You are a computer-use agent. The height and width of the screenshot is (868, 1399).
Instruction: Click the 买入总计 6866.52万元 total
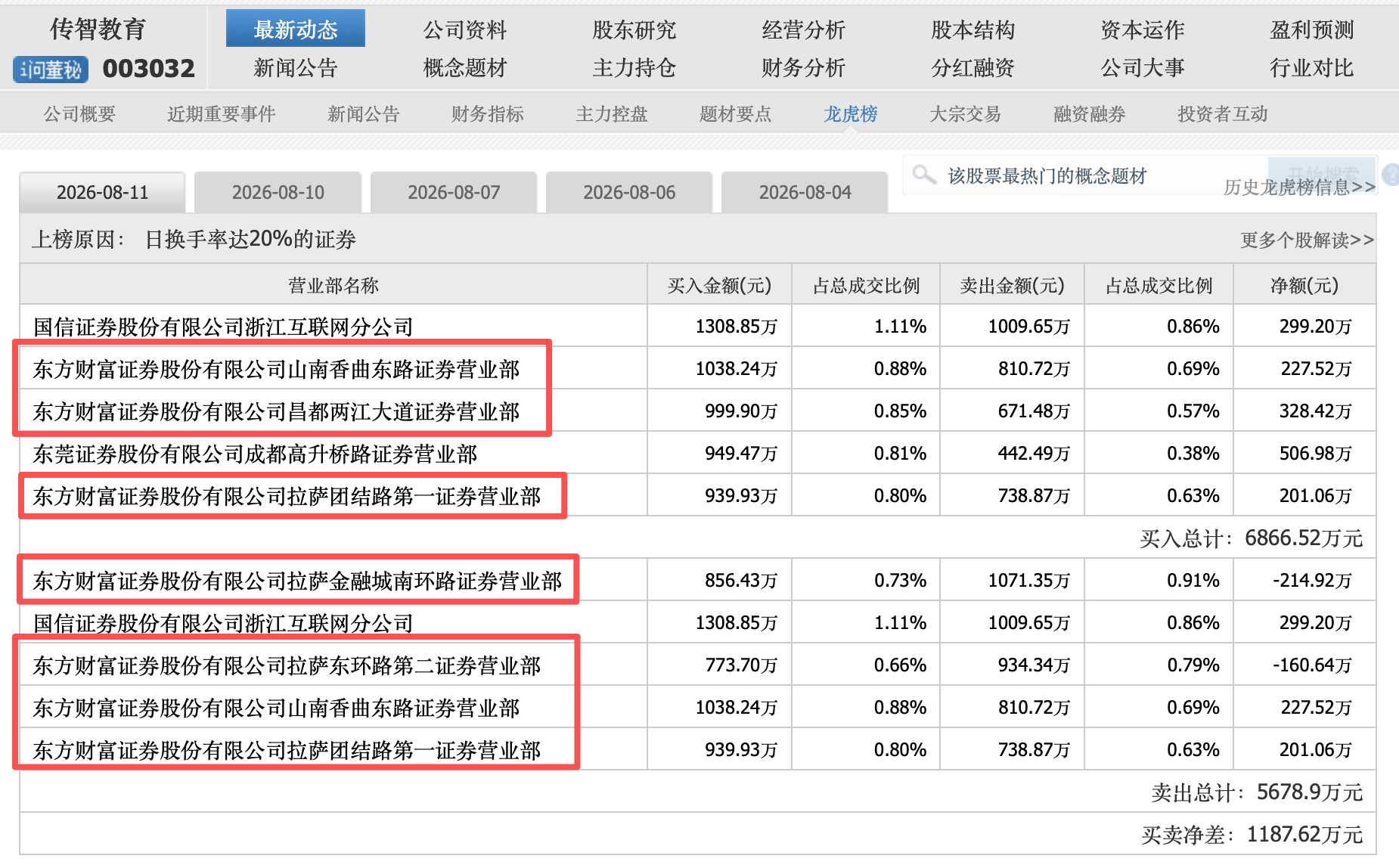(1252, 538)
